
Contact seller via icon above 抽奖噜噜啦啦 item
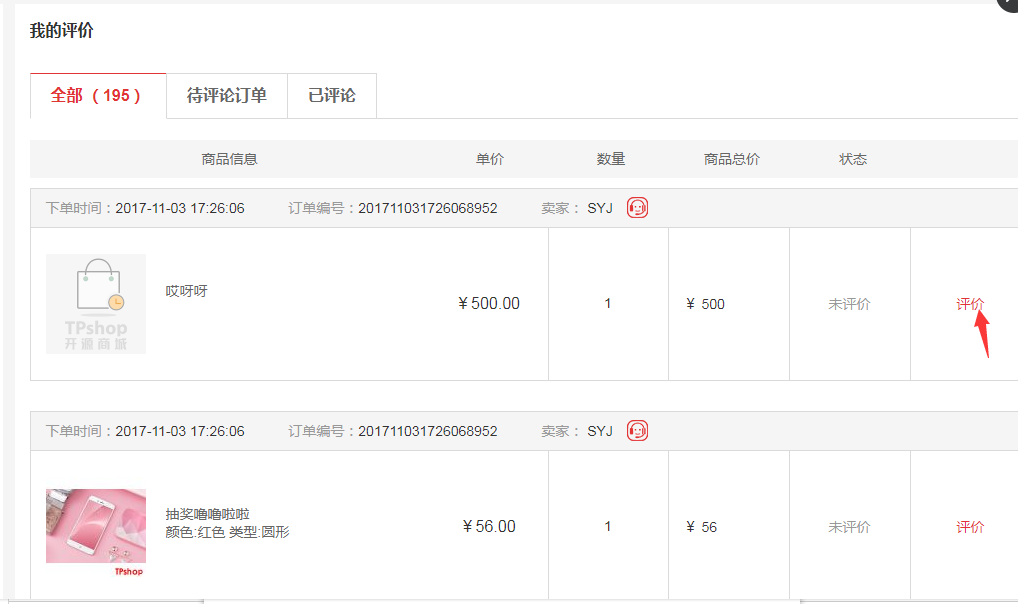[637, 431]
